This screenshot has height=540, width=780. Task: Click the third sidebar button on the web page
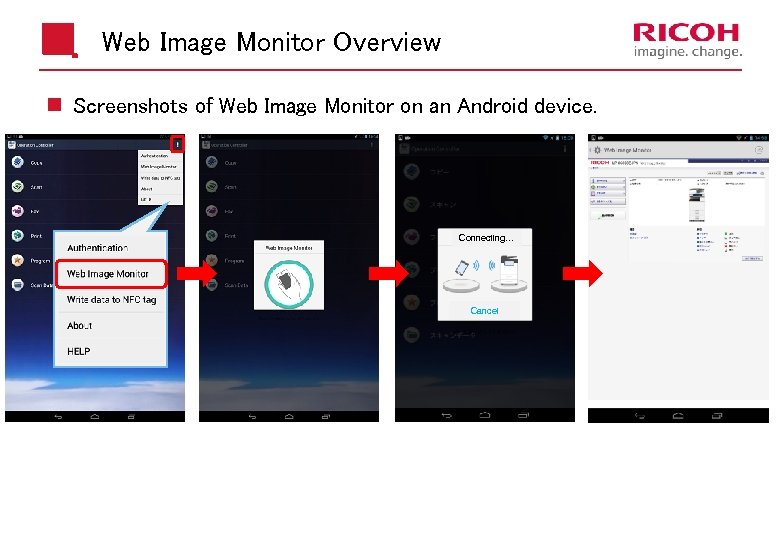pyautogui.click(x=608, y=193)
